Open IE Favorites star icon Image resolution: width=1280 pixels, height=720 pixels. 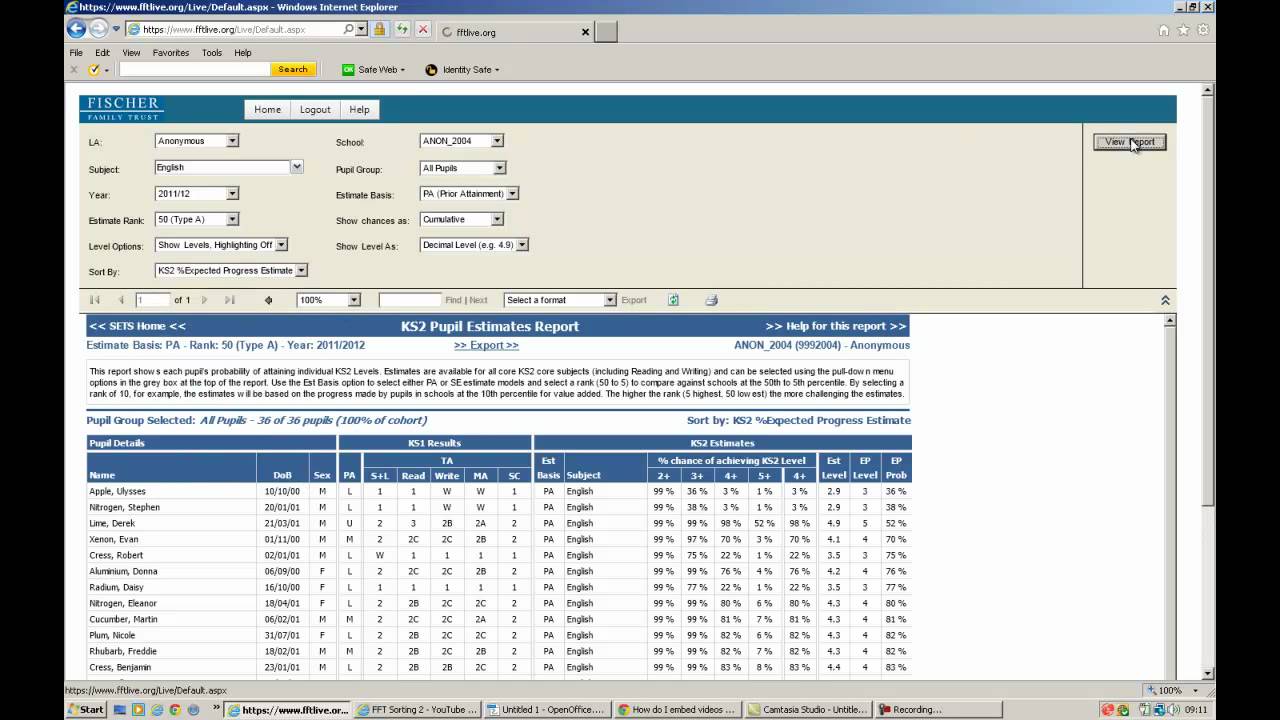tap(1183, 30)
